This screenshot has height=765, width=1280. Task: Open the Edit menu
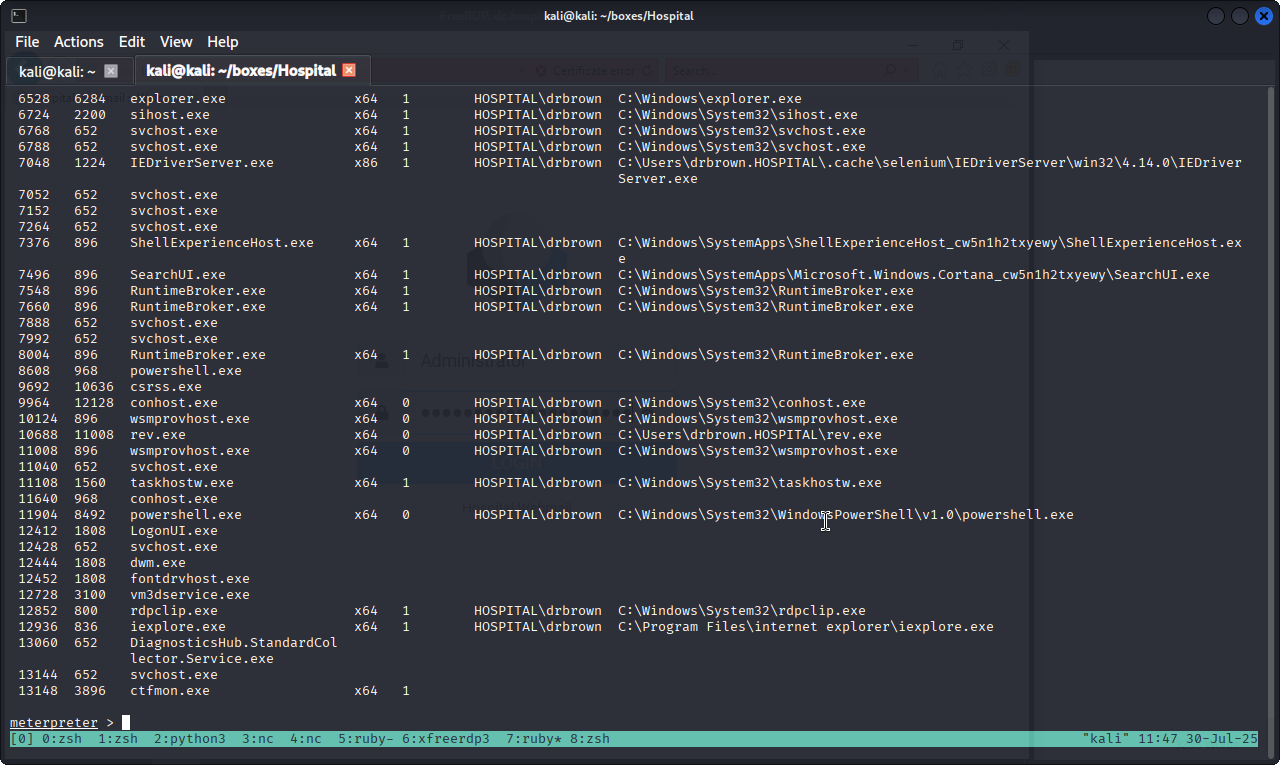point(132,42)
